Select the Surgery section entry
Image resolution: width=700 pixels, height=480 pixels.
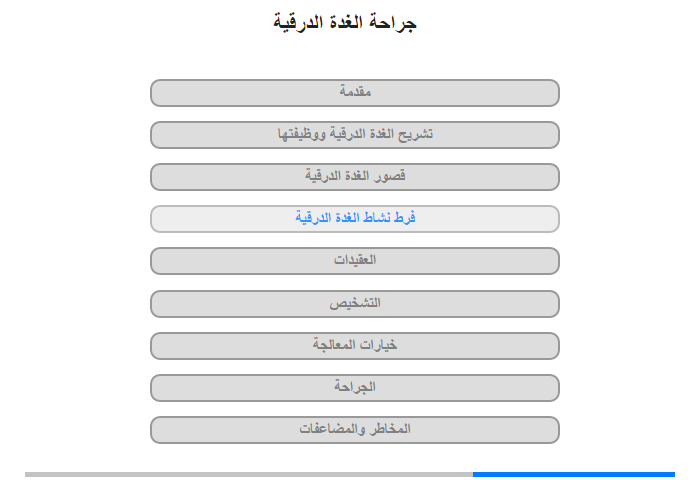coord(354,388)
